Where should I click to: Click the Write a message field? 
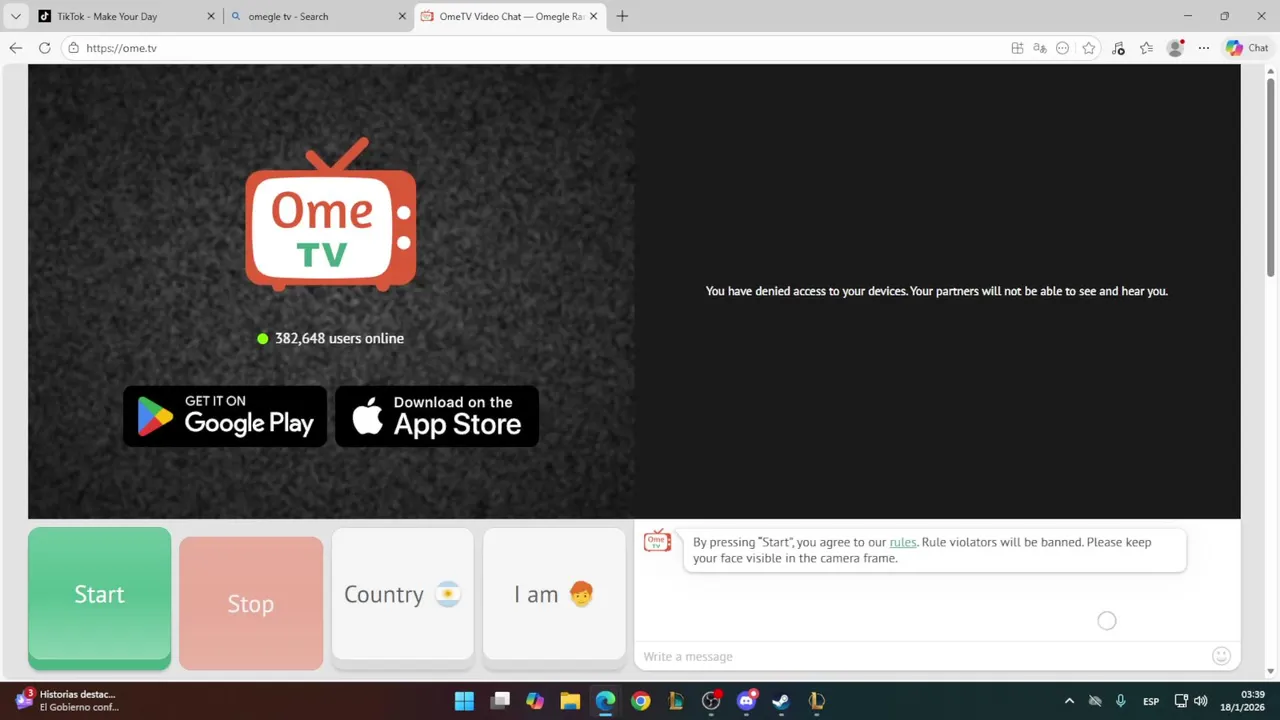[920, 656]
